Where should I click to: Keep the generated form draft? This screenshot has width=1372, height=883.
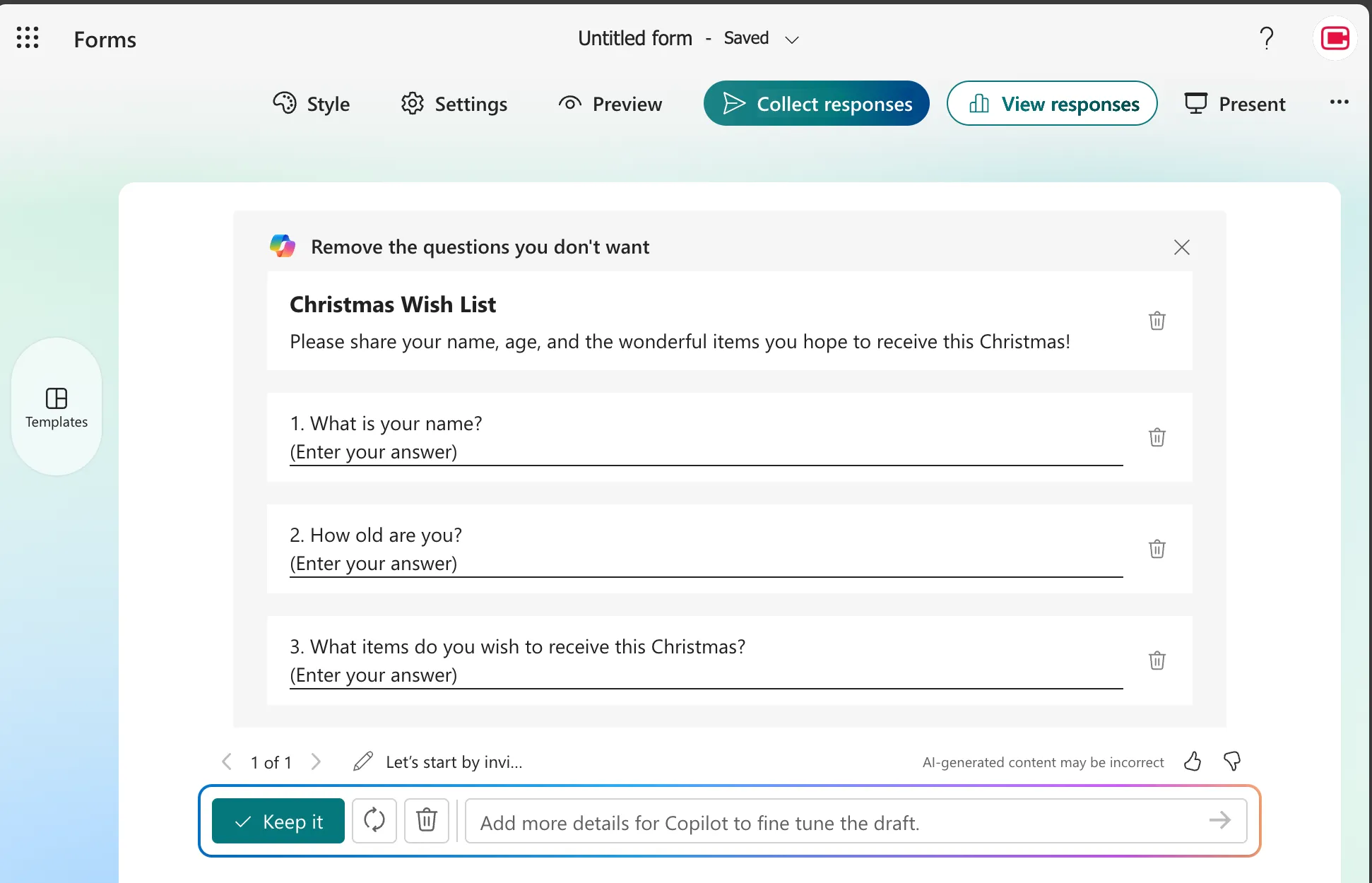[278, 821]
